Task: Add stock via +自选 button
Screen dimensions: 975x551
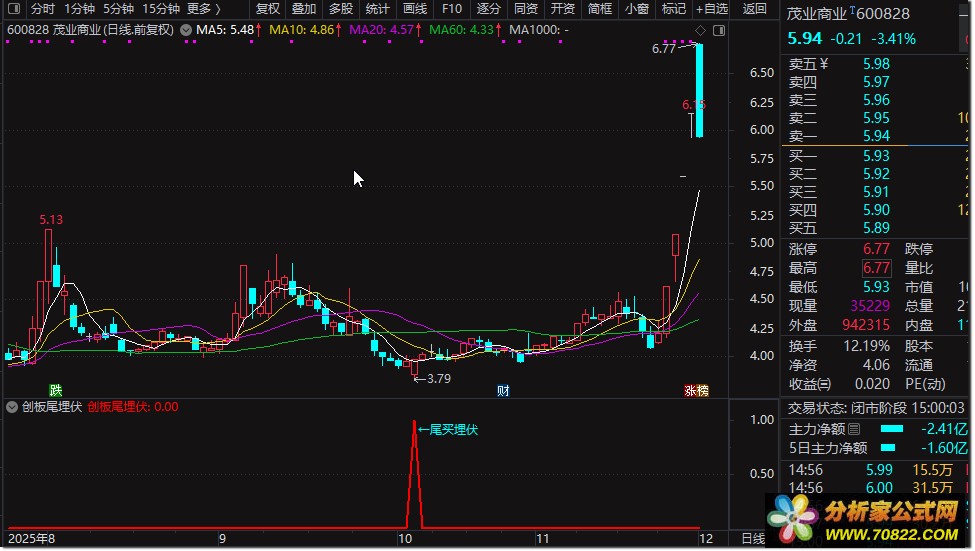Action: tap(712, 9)
